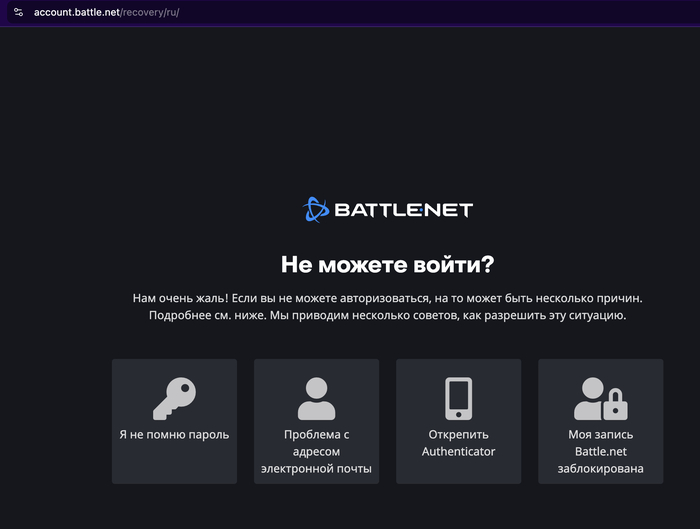The height and width of the screenshot is (529, 700).
Task: Select "Я не помню пароль" option
Action: [174, 421]
